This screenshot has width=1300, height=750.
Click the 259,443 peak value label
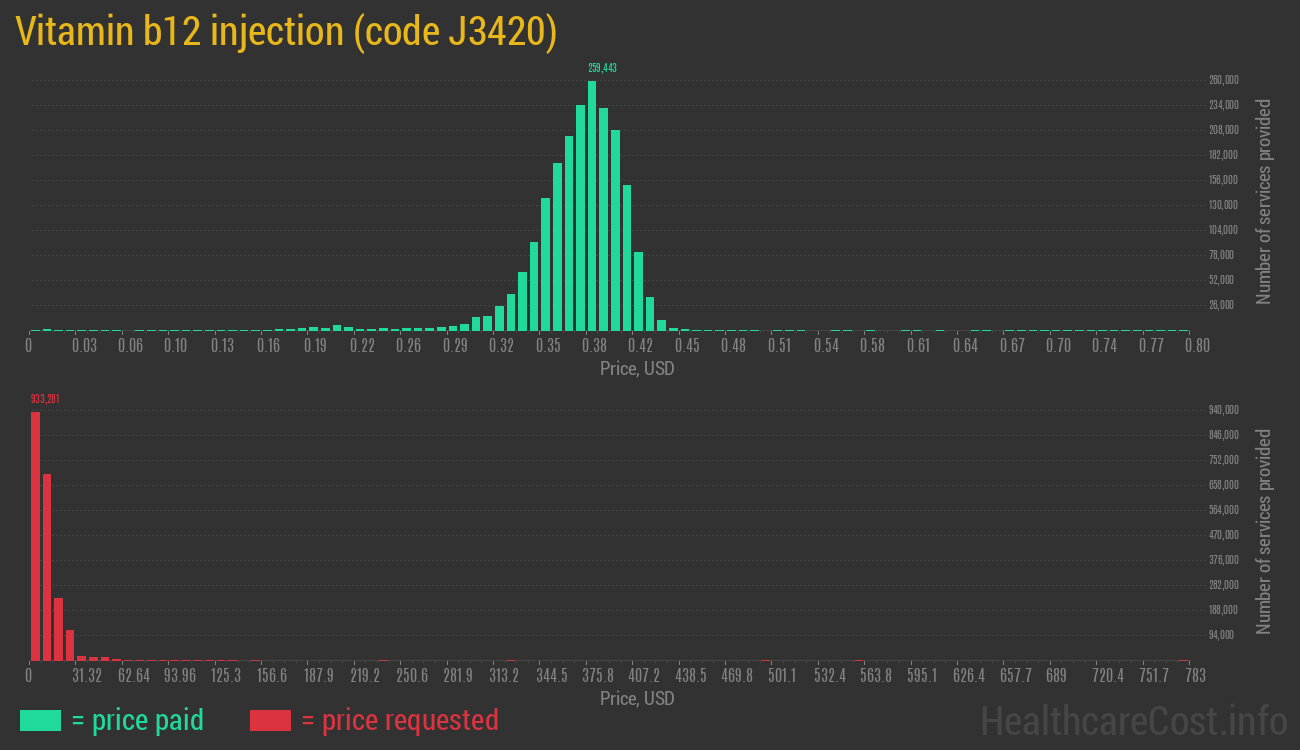coord(602,68)
